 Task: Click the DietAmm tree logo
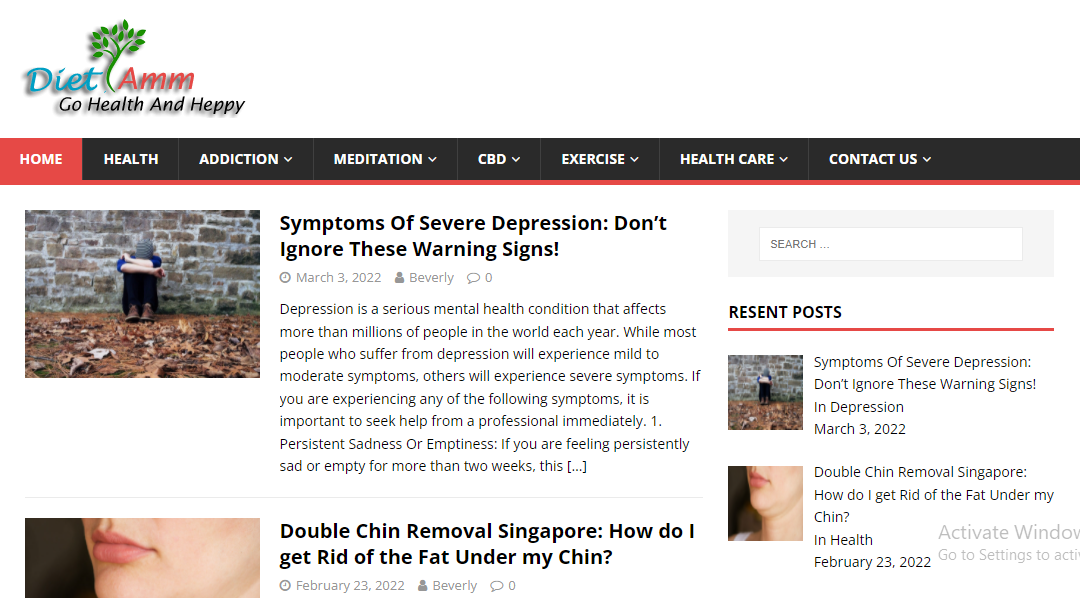click(x=135, y=67)
